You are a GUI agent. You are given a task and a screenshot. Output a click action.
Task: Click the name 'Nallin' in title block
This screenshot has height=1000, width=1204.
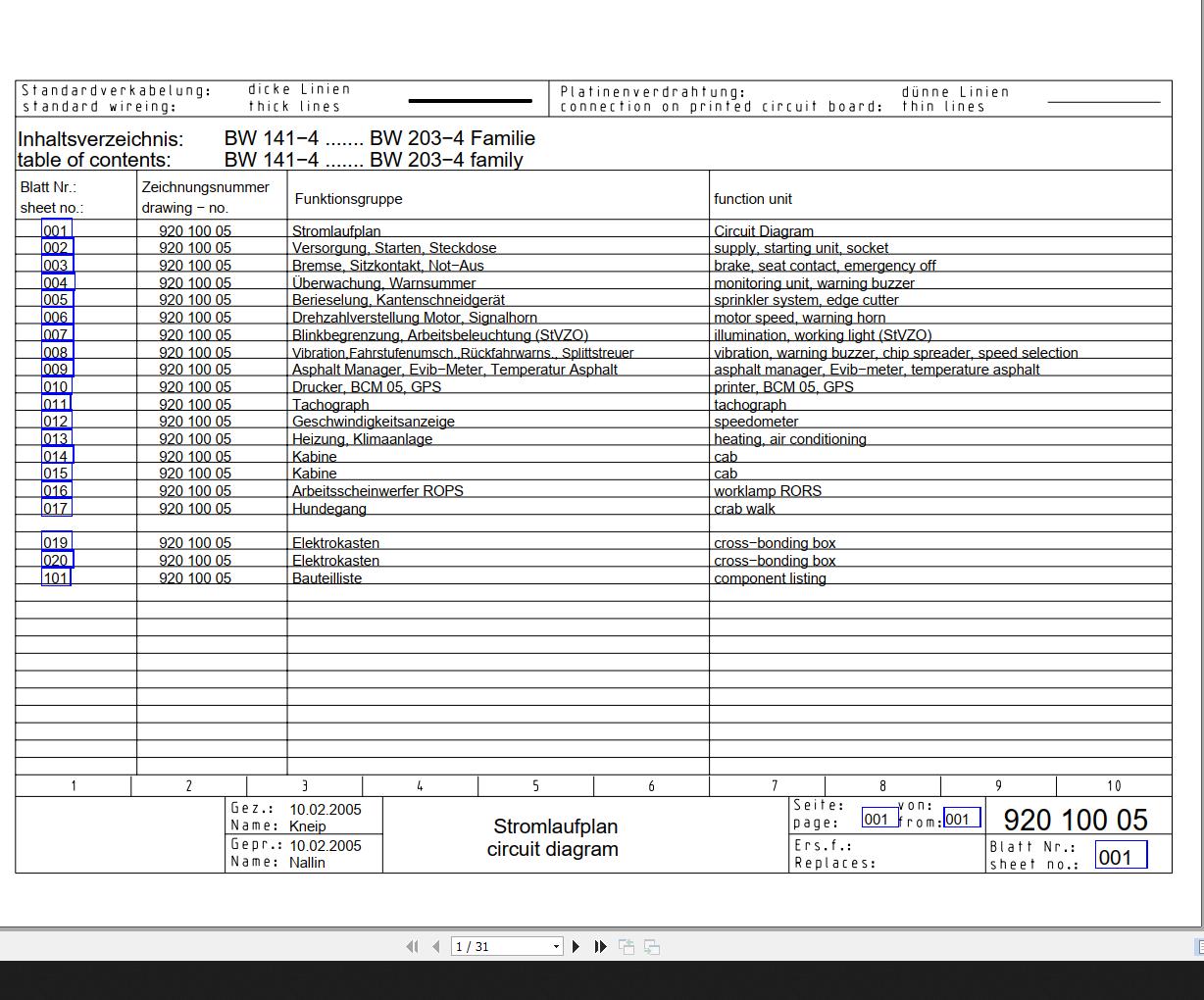click(x=307, y=863)
